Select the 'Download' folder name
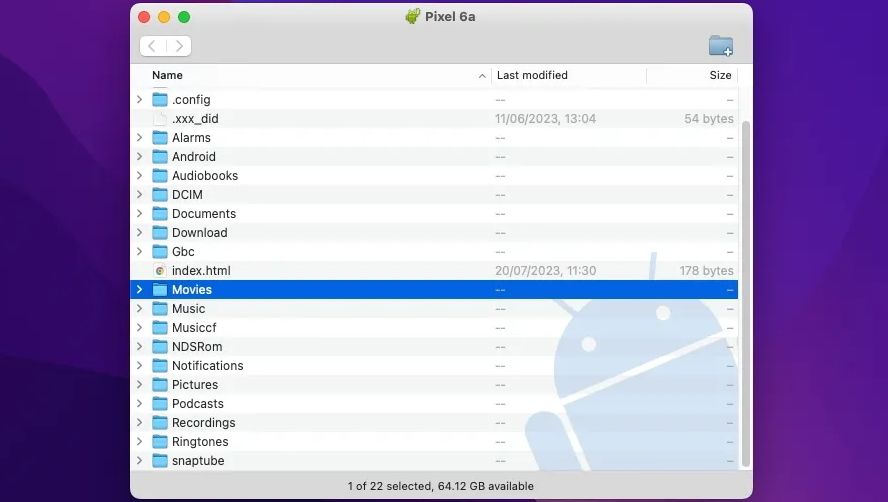 pyautogui.click(x=200, y=232)
